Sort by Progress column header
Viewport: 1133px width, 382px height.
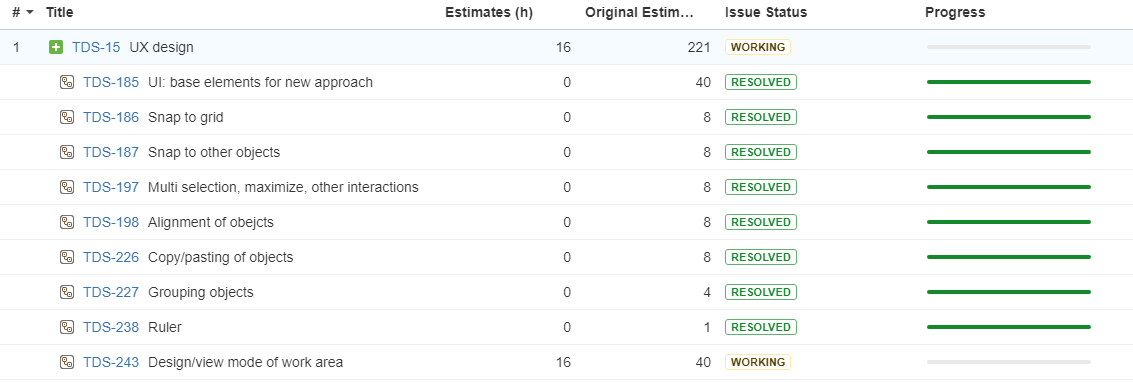(x=955, y=12)
